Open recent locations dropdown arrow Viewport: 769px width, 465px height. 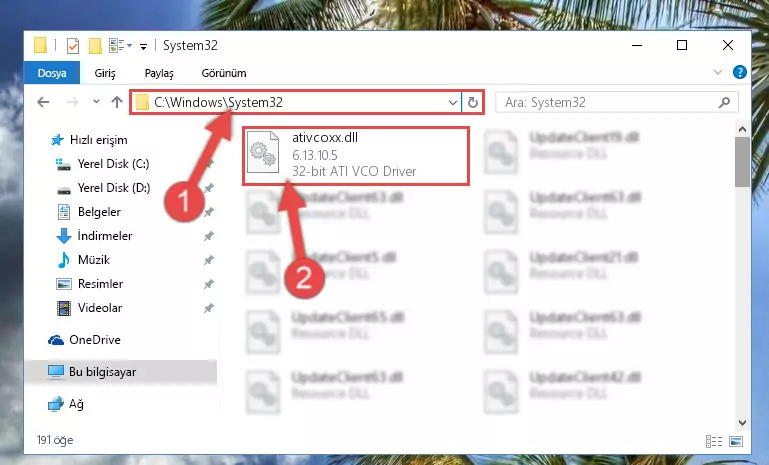[x=96, y=102]
